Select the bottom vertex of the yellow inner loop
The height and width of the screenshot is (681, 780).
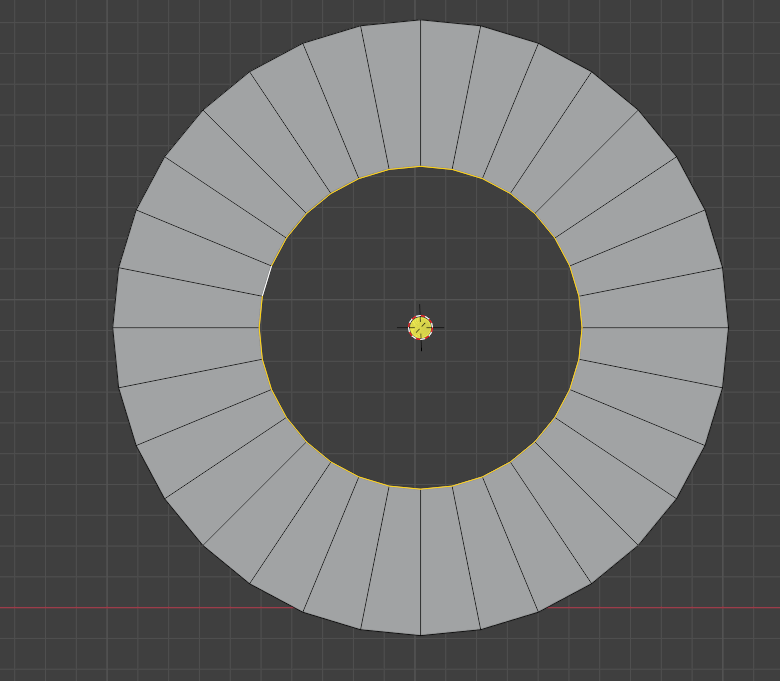[x=420, y=489]
